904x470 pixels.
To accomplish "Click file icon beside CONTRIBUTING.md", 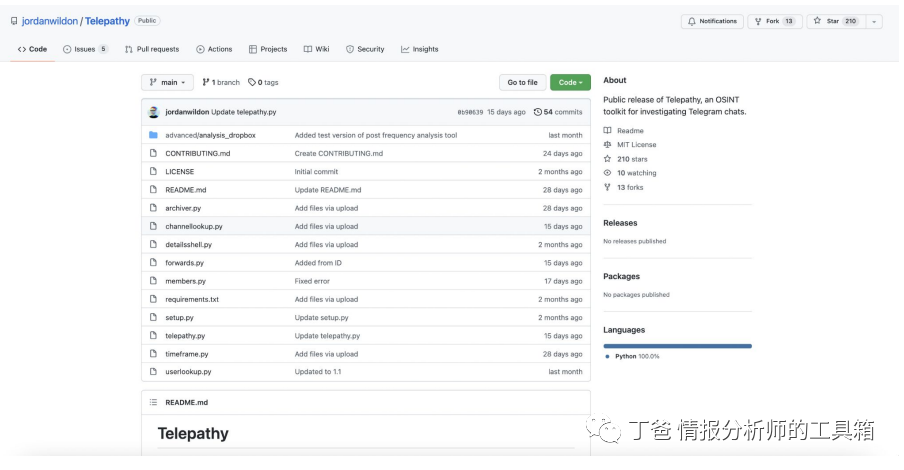I will click(x=153, y=153).
